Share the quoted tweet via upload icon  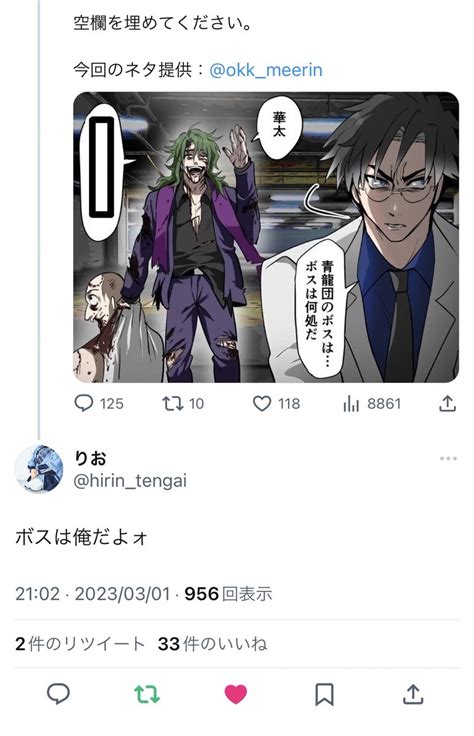coord(447,404)
